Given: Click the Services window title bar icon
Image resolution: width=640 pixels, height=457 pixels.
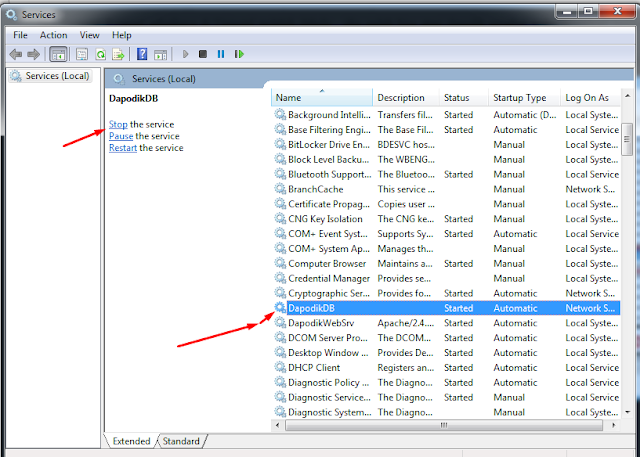Looking at the screenshot, I should pos(11,15).
